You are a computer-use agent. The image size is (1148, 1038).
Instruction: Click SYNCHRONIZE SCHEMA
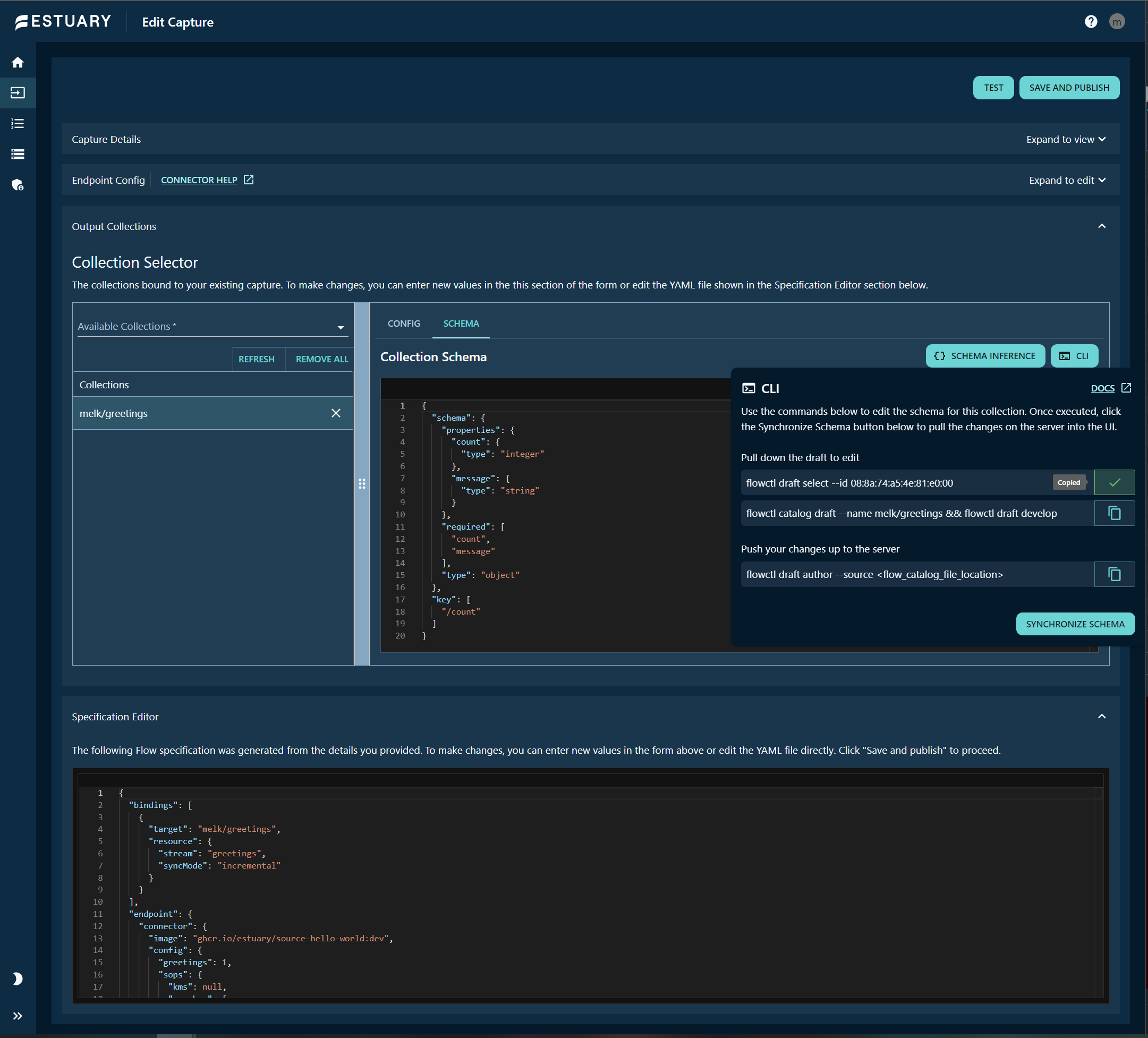tap(1075, 624)
